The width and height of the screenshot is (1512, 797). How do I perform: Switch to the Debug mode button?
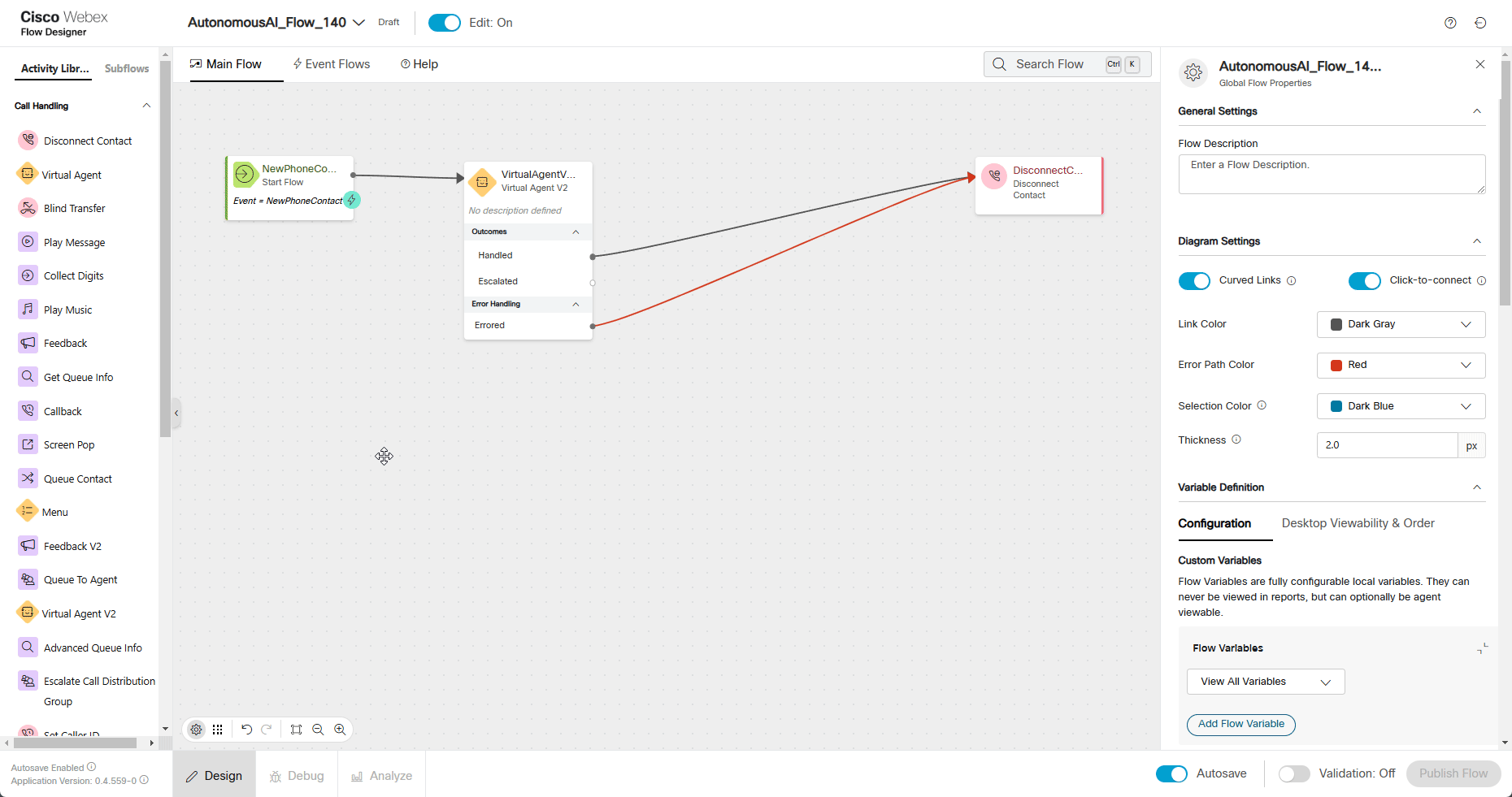(297, 776)
